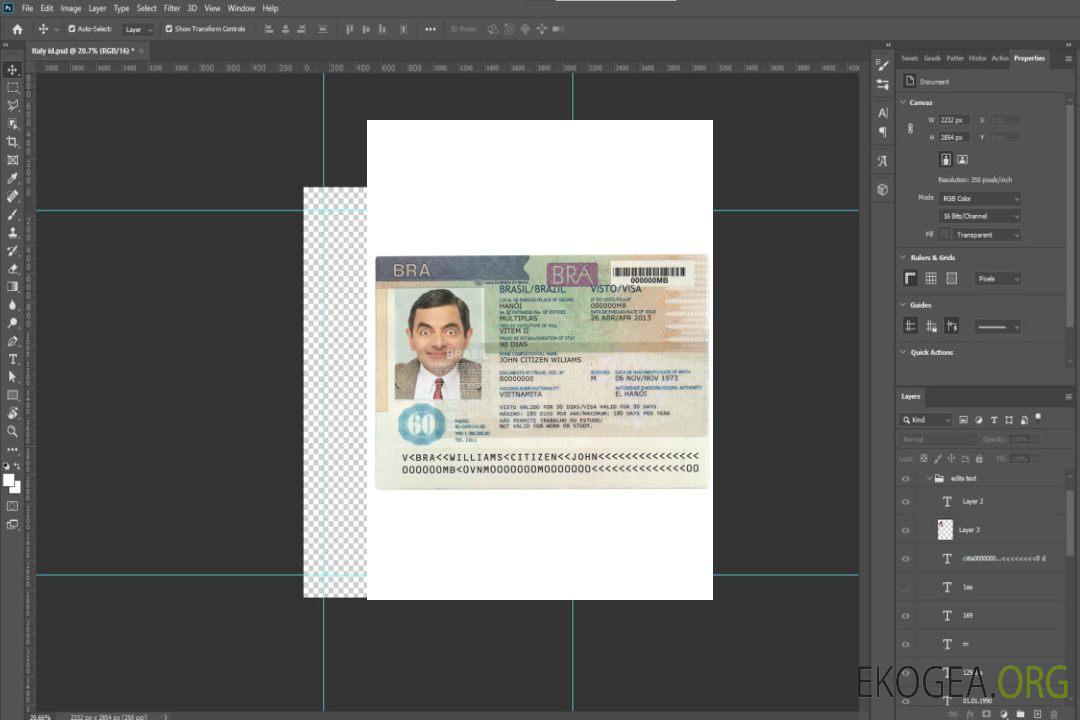Select the Brush tool
The height and width of the screenshot is (720, 1080).
click(x=12, y=214)
